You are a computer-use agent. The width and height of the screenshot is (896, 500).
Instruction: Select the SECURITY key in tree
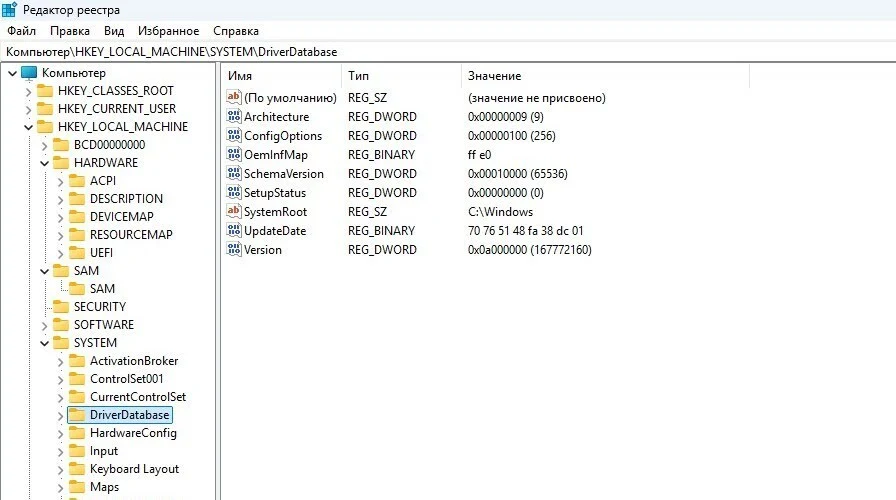[x=99, y=307]
